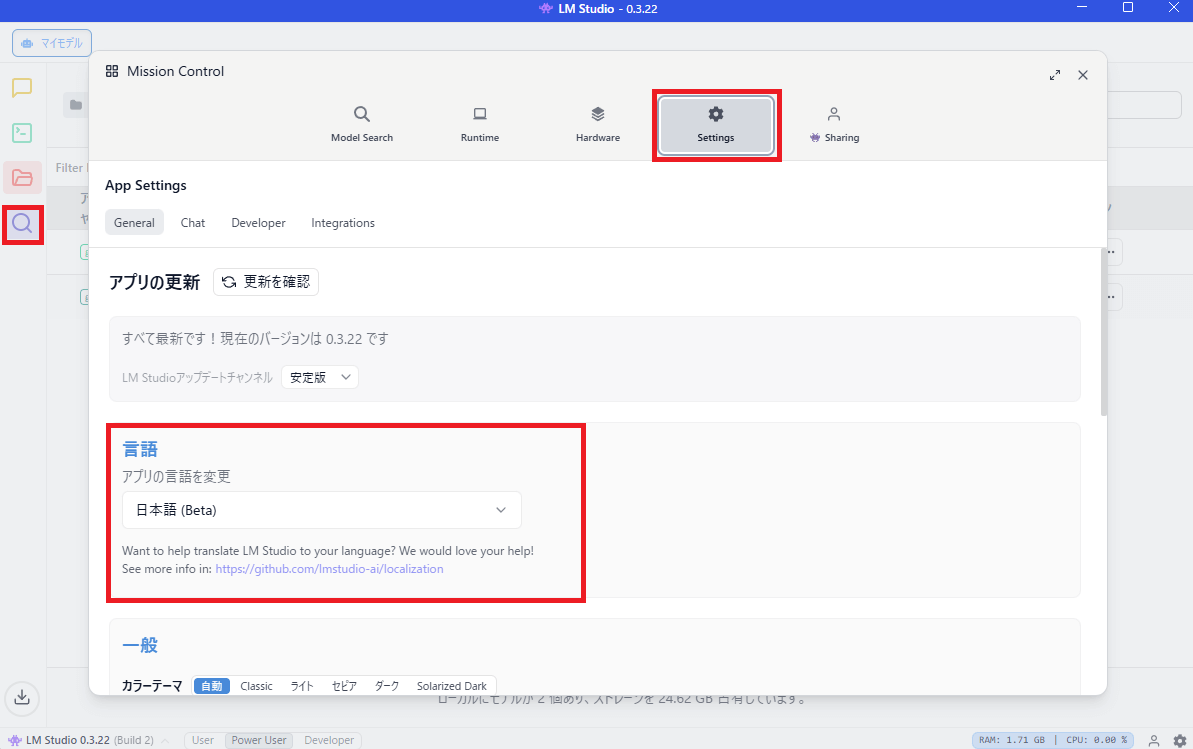Switch to the Sharing tab

coord(834,124)
